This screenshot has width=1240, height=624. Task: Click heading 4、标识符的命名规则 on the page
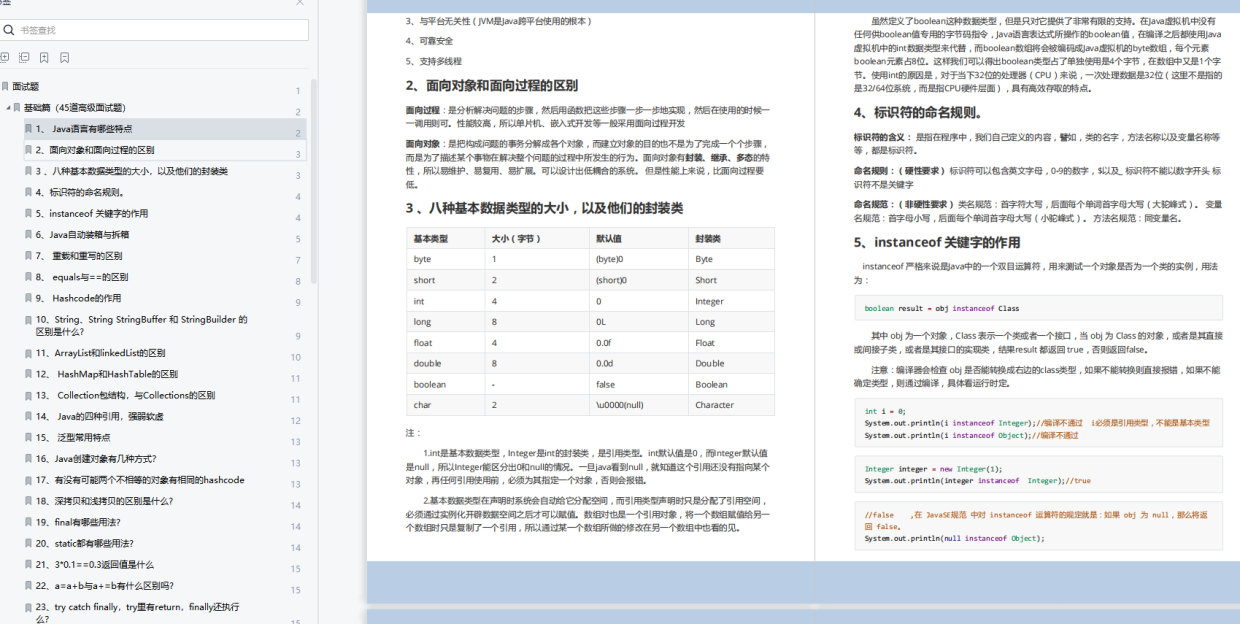[918, 112]
